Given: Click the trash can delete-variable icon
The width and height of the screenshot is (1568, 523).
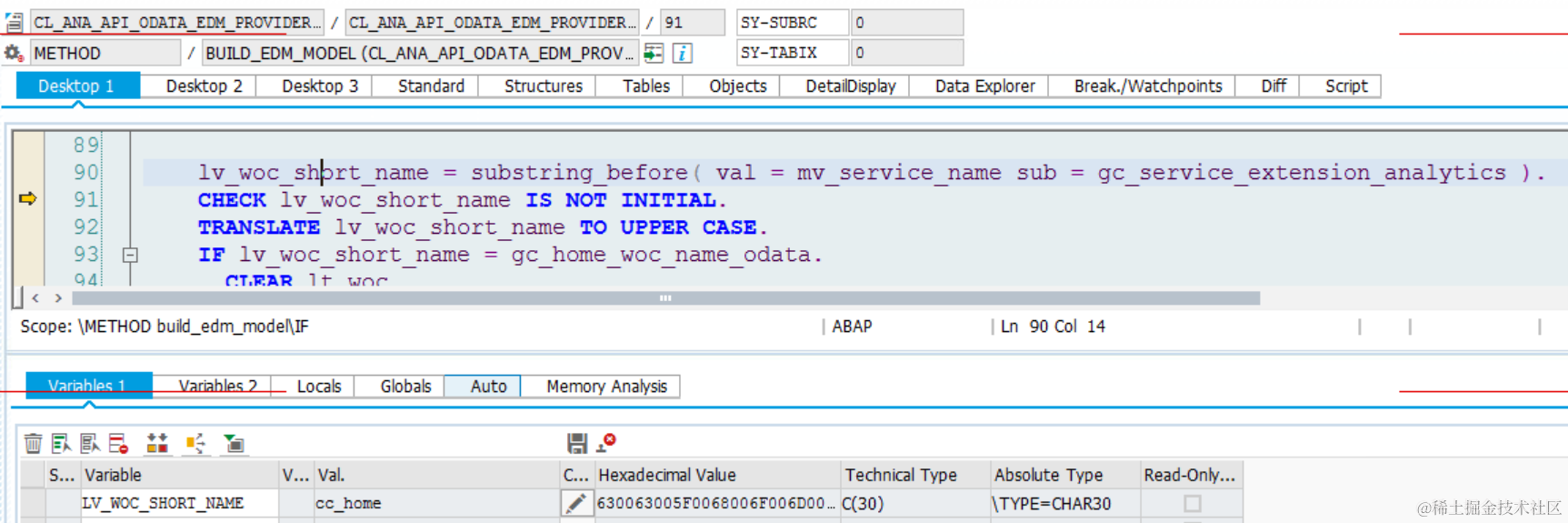Looking at the screenshot, I should 33,443.
